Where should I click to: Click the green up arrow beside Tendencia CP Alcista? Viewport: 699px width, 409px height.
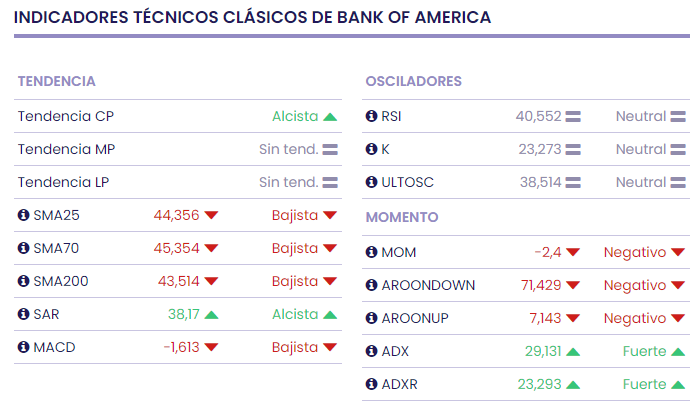pos(330,116)
